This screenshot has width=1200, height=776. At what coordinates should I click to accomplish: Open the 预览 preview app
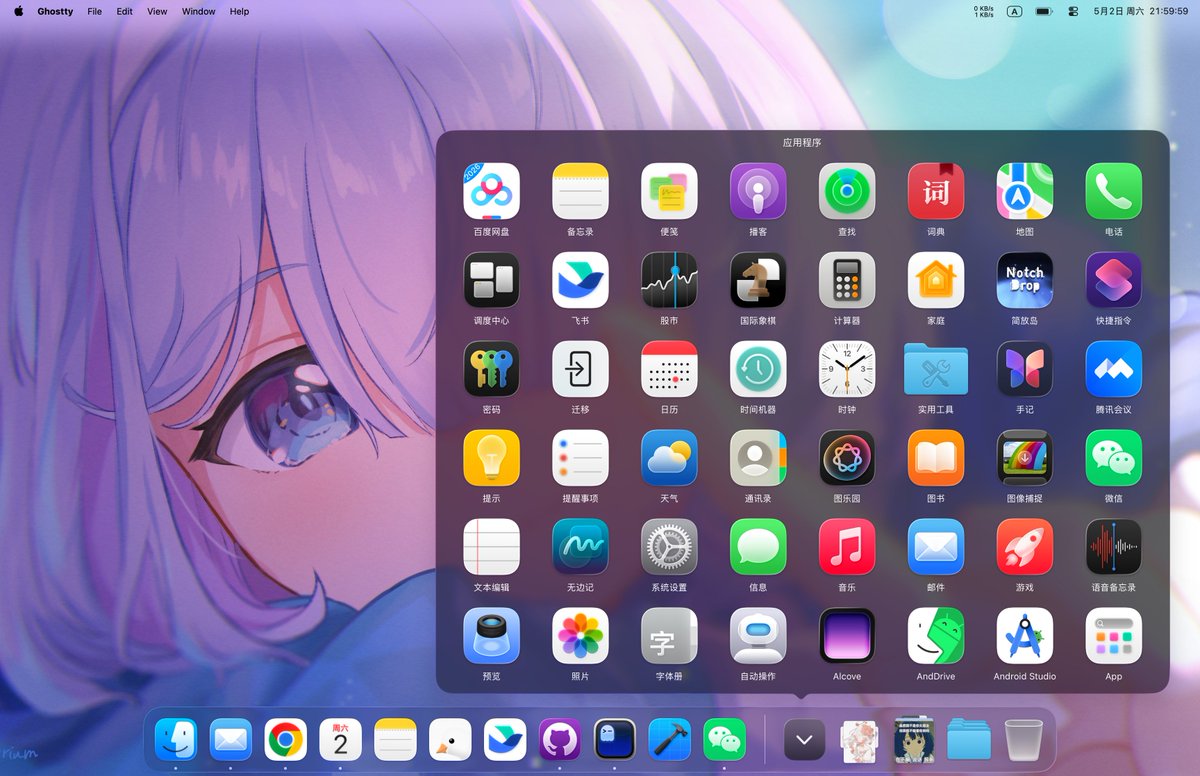491,636
